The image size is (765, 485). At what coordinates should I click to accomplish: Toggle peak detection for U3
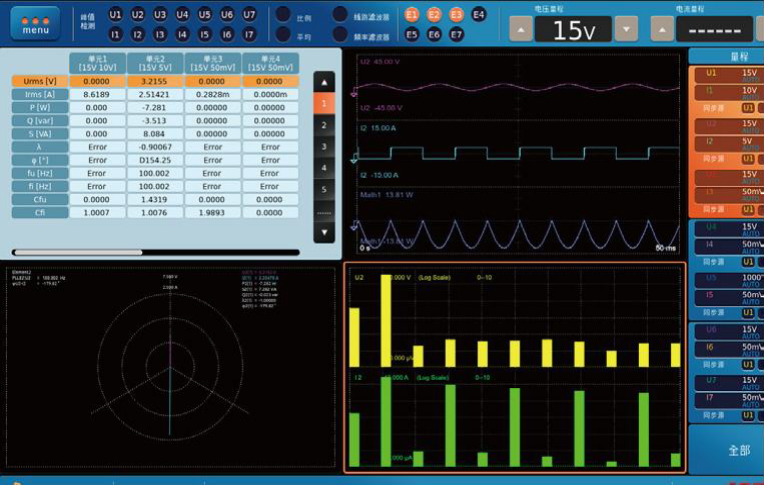coord(160,15)
